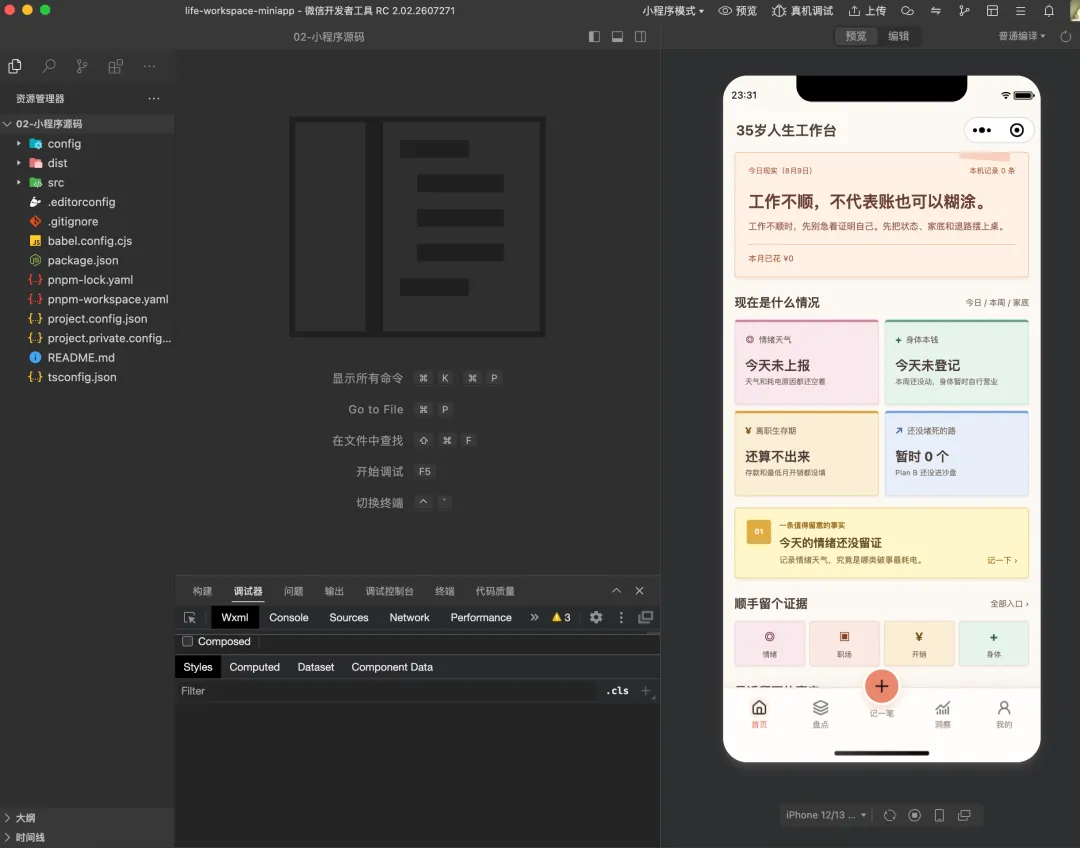
Task: Tap the 全部入口 link
Action: pyautogui.click(x=1009, y=604)
